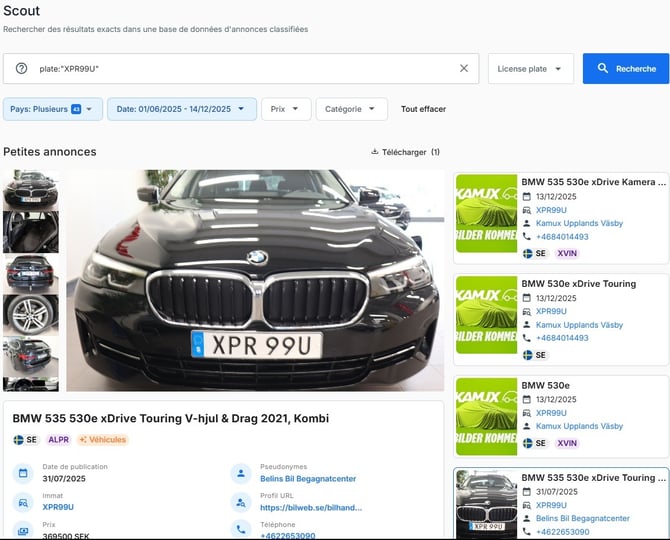Click the profile search icon beside Profil URL
670x540 pixels.
[241, 502]
